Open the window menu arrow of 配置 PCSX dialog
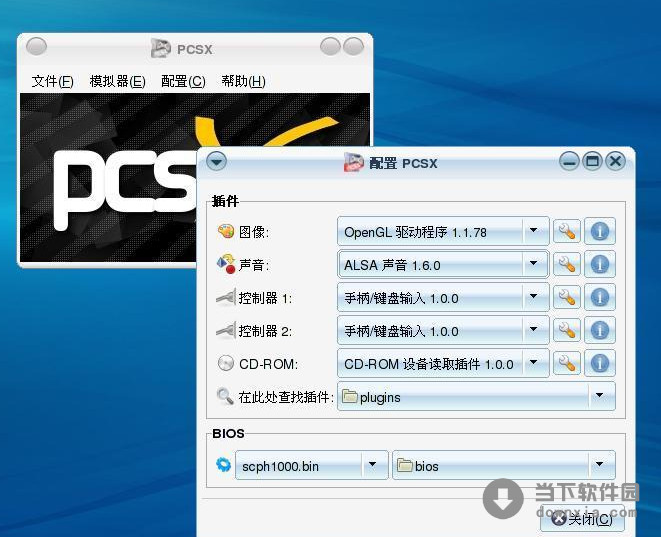The height and width of the screenshot is (537, 661). pyautogui.click(x=216, y=162)
